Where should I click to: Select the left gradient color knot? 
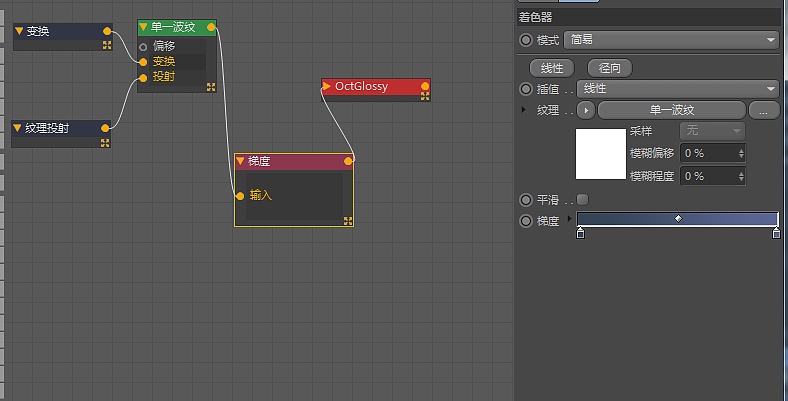click(x=580, y=233)
